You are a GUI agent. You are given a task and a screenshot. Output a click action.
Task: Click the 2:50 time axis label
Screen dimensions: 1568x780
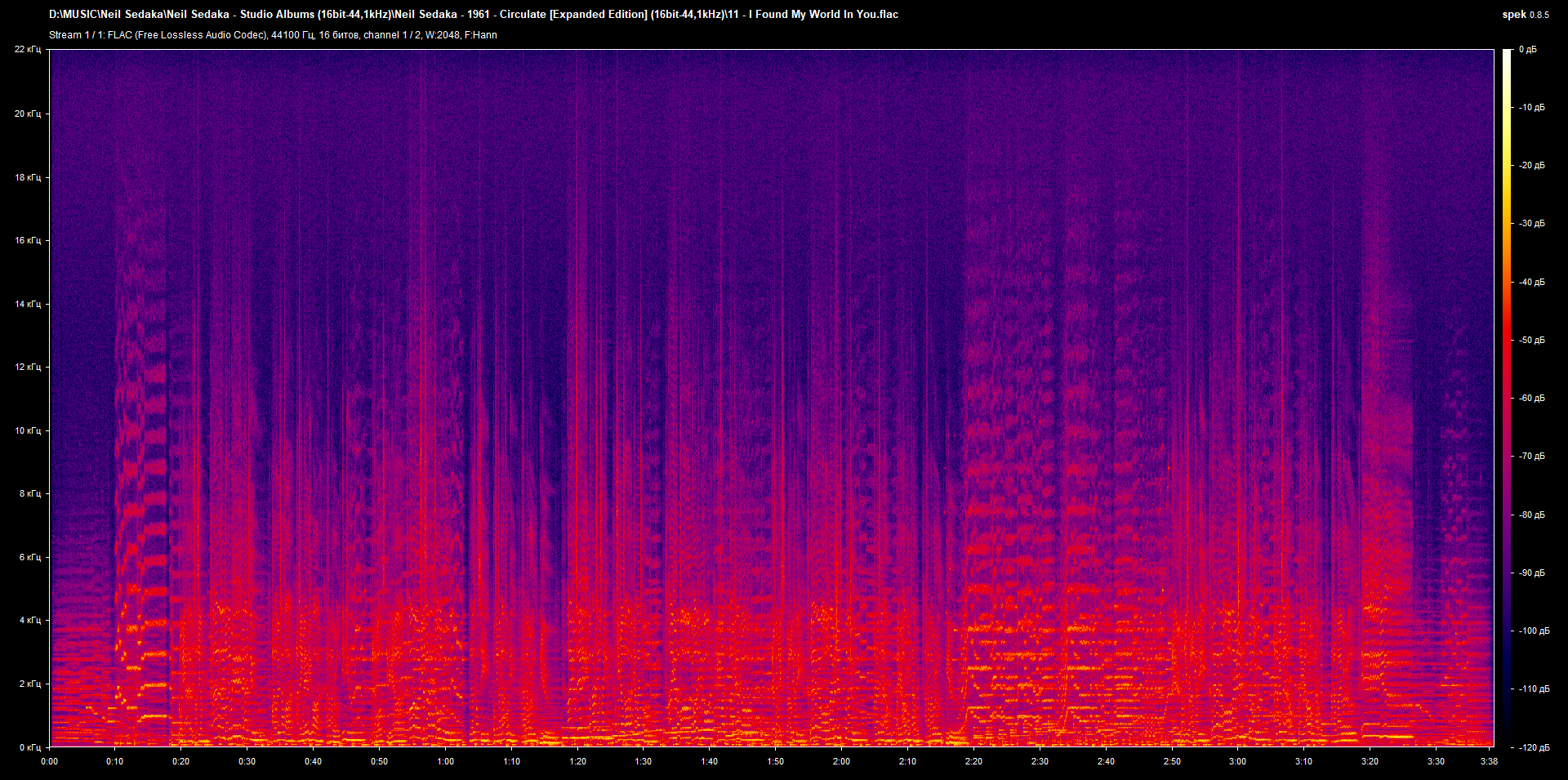[1172, 761]
